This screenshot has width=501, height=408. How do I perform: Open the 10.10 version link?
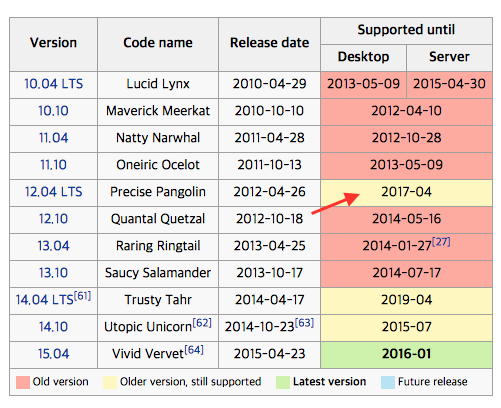pos(53,111)
